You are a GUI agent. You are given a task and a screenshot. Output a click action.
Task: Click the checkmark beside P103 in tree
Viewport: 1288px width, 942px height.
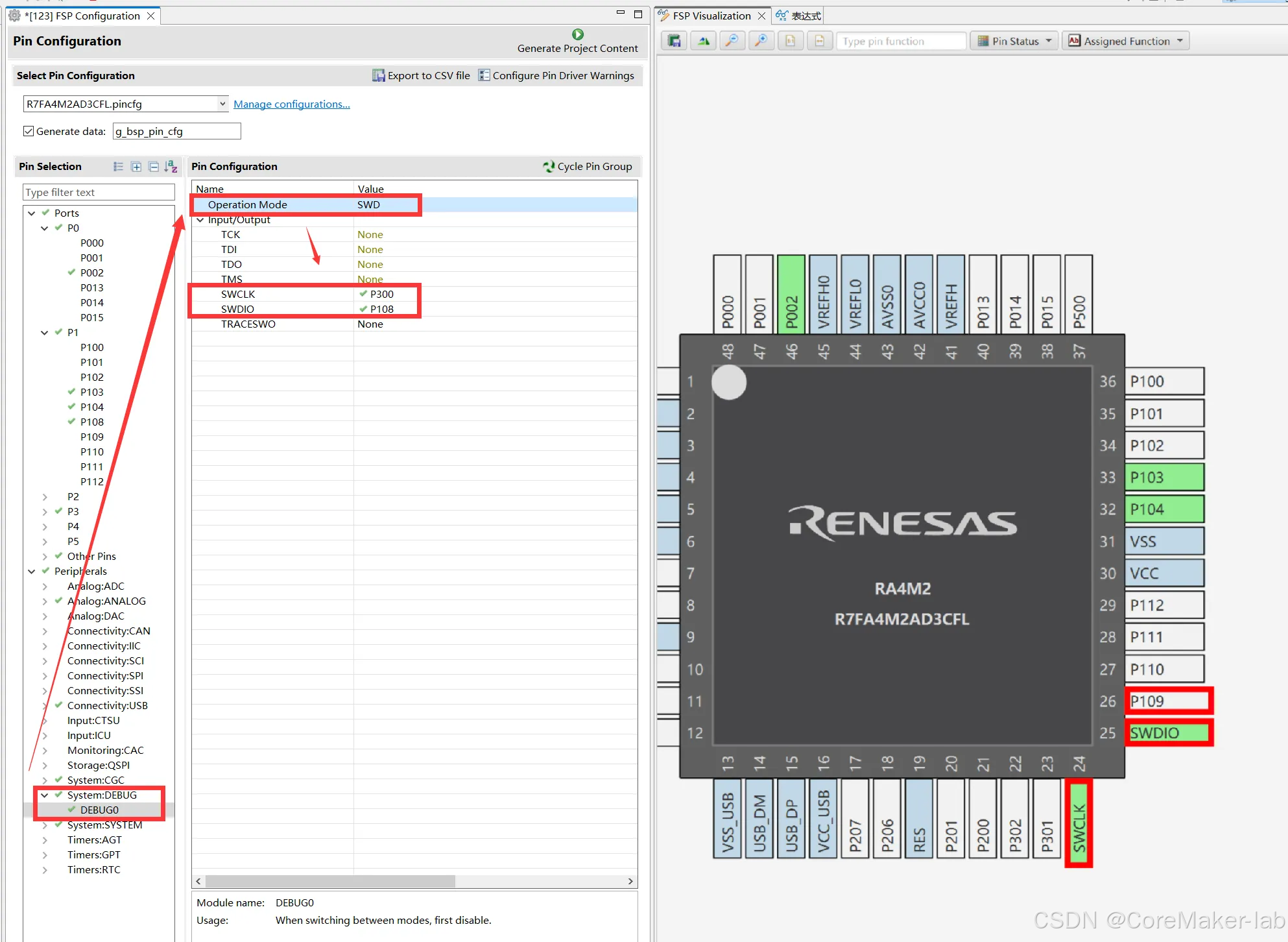click(x=72, y=392)
